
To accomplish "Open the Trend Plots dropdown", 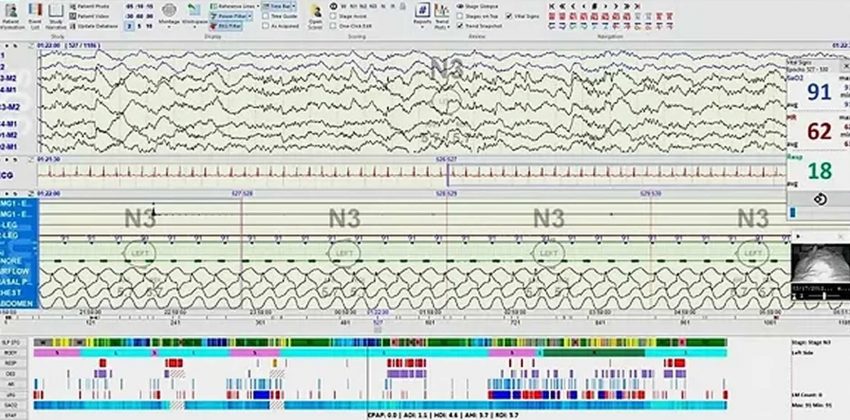I will (442, 15).
